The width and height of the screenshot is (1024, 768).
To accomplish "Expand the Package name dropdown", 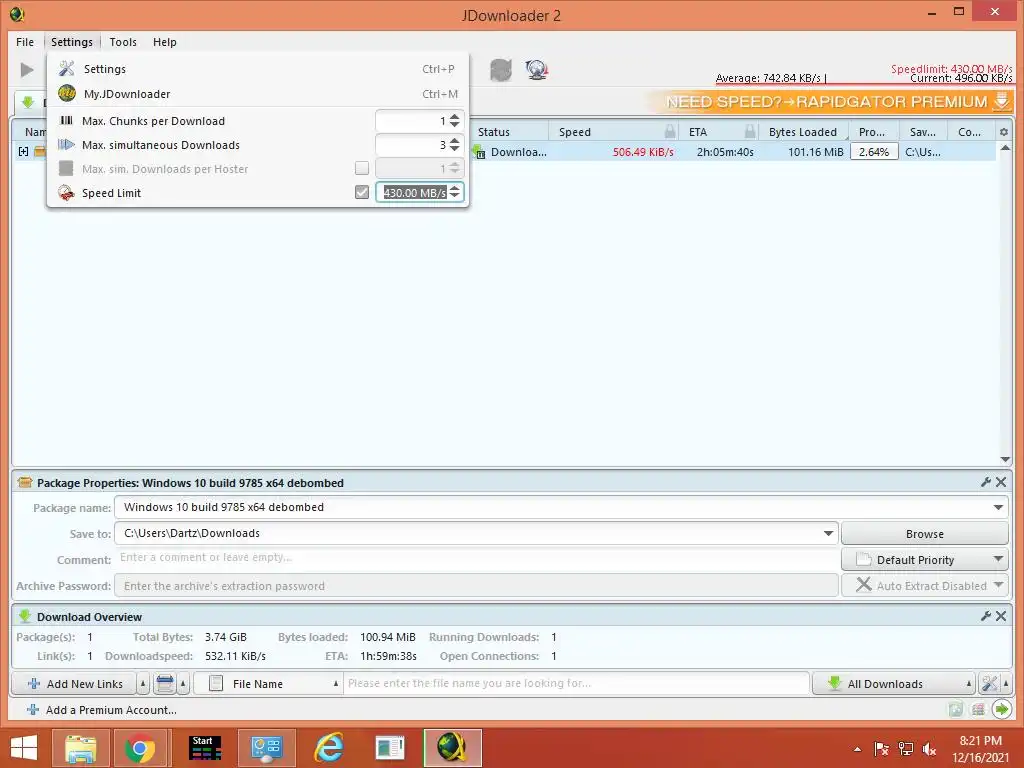I will (998, 507).
